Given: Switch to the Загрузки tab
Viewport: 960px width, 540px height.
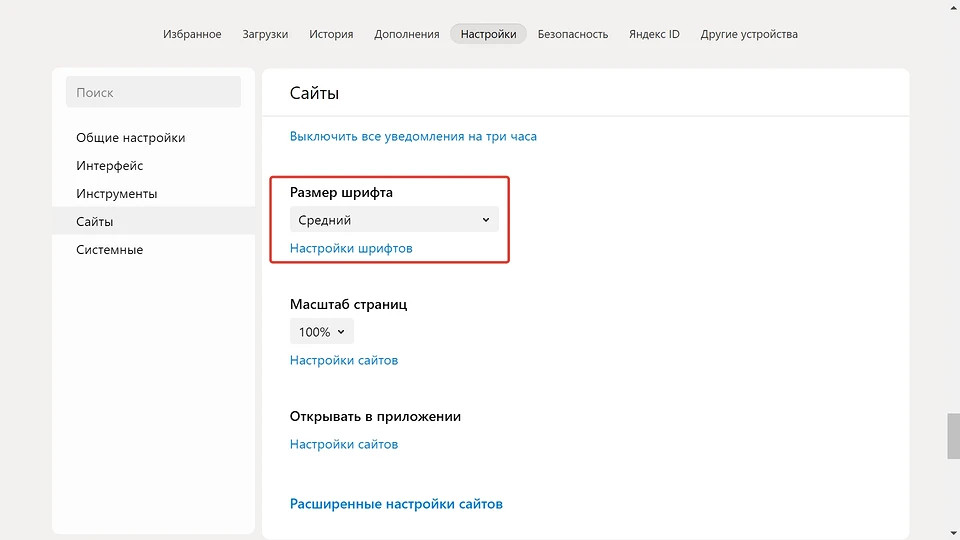Looking at the screenshot, I should coord(265,34).
